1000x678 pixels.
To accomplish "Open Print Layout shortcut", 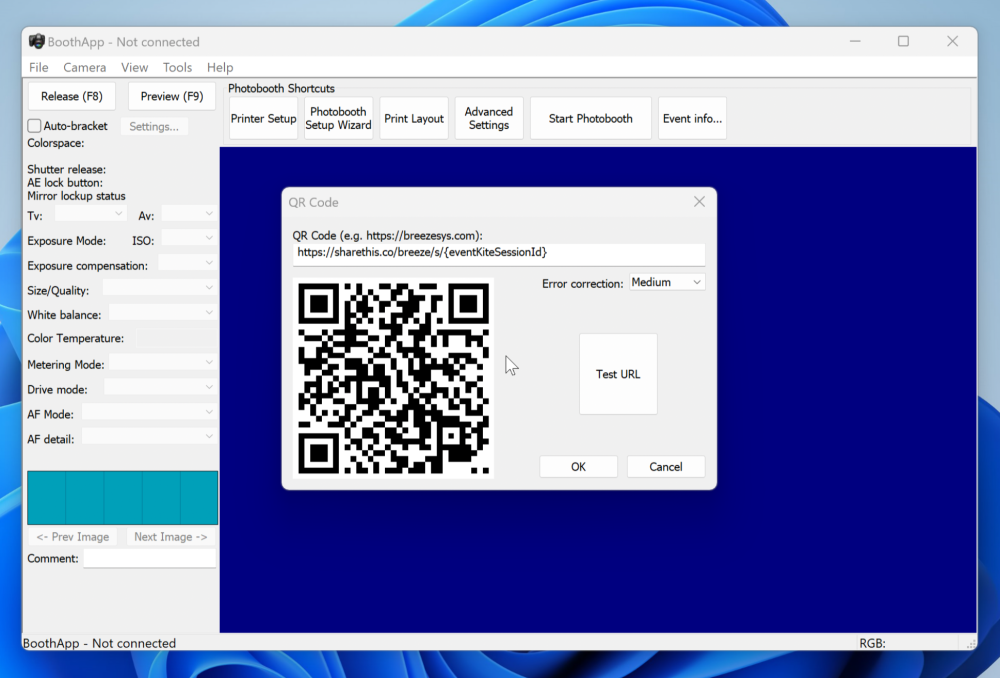I will [x=414, y=119].
